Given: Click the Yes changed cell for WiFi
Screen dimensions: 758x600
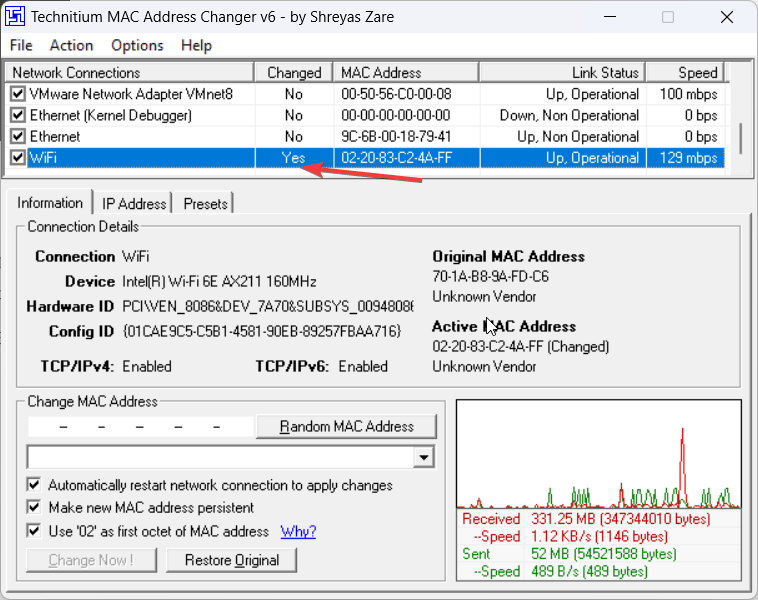Looking at the screenshot, I should pos(293,158).
